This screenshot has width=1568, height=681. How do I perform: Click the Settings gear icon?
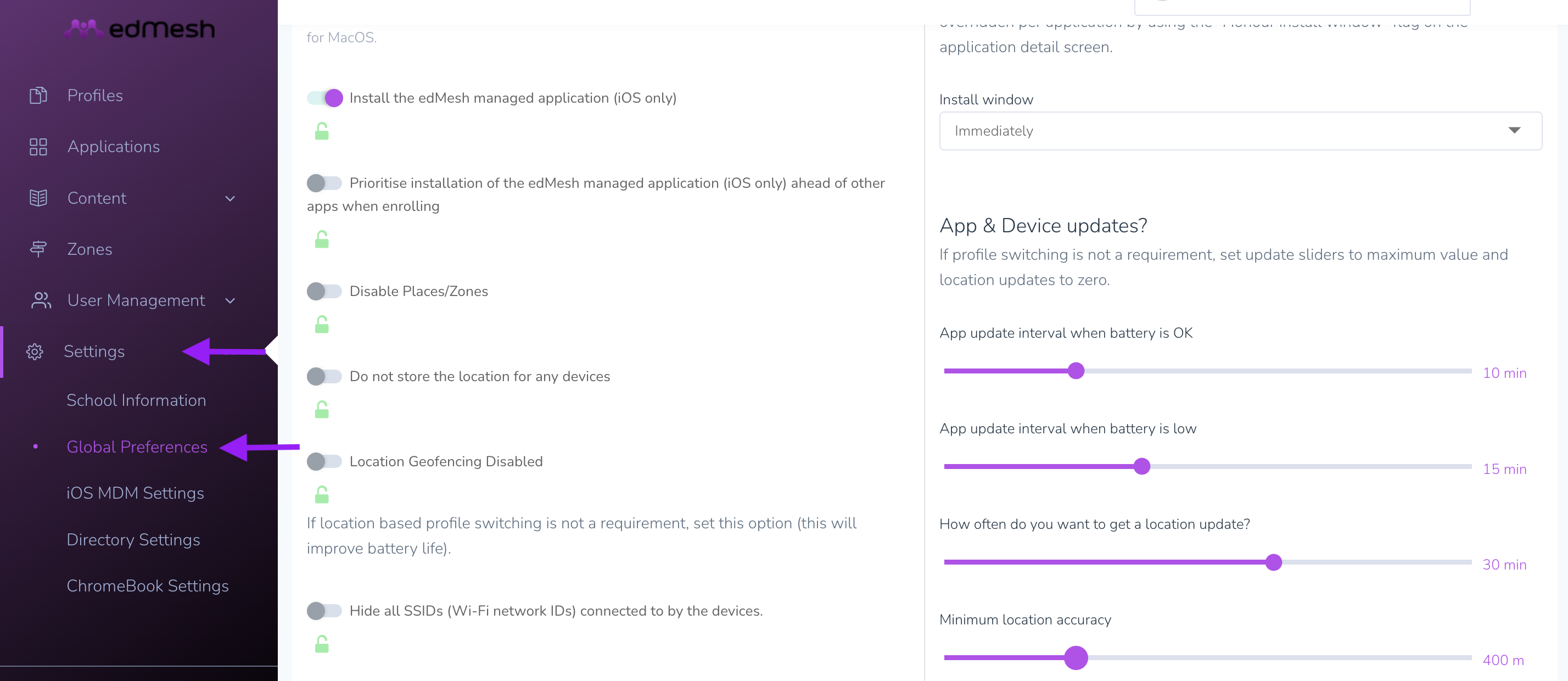coord(35,351)
